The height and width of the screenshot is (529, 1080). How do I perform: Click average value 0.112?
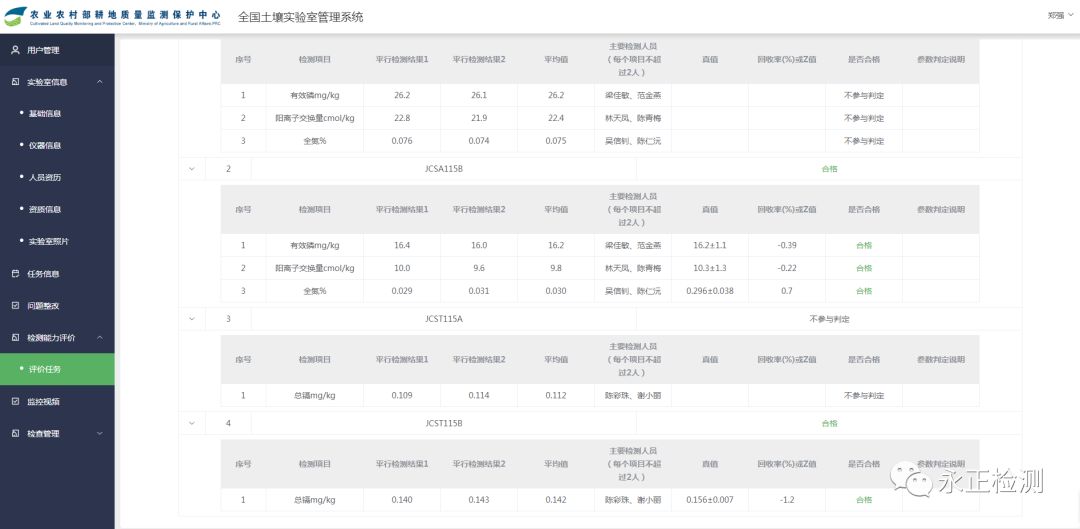click(556, 395)
